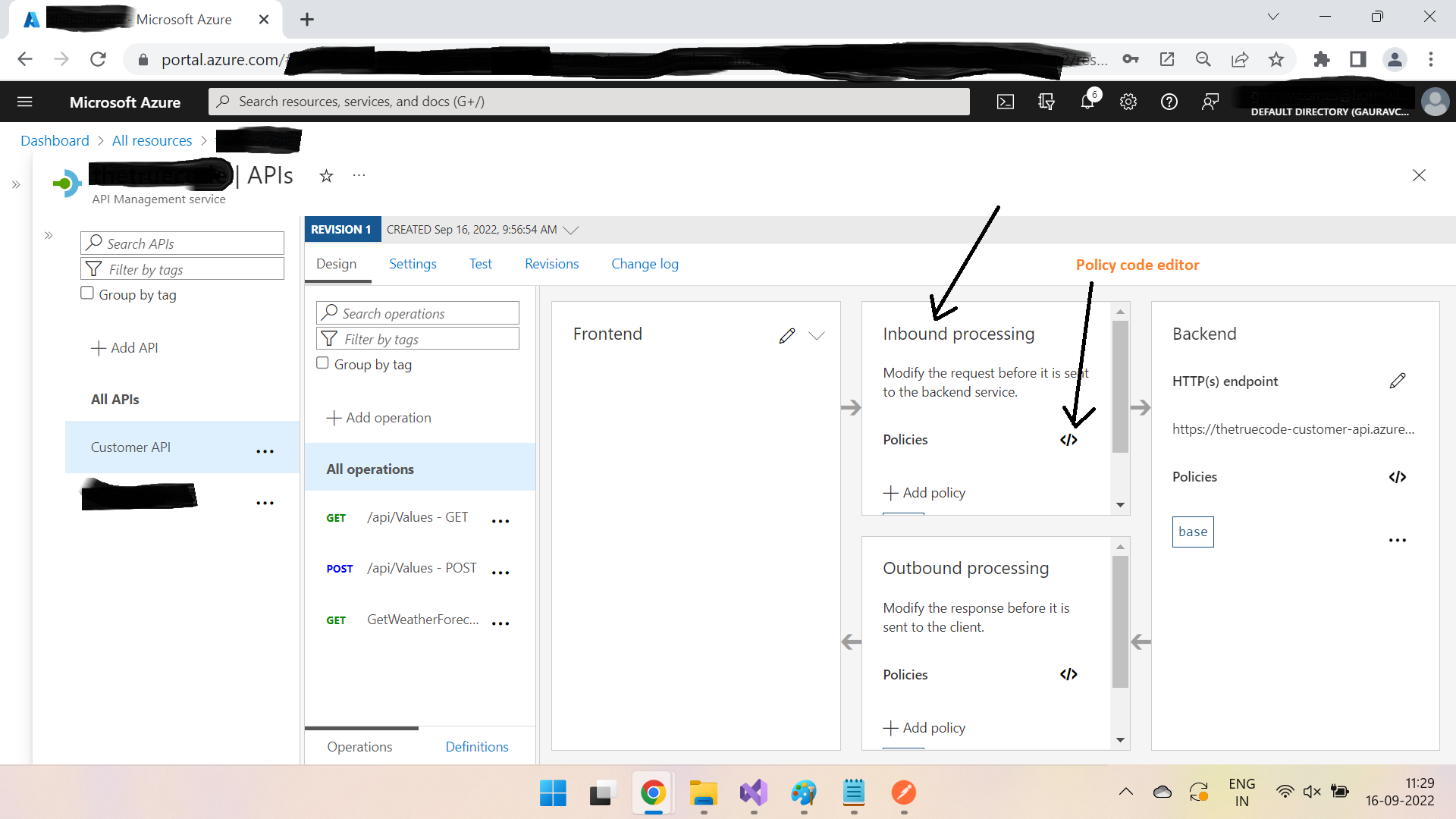The height and width of the screenshot is (819, 1456).
Task: Toggle the Group by tag checkbox in left panel
Action: coord(88,293)
